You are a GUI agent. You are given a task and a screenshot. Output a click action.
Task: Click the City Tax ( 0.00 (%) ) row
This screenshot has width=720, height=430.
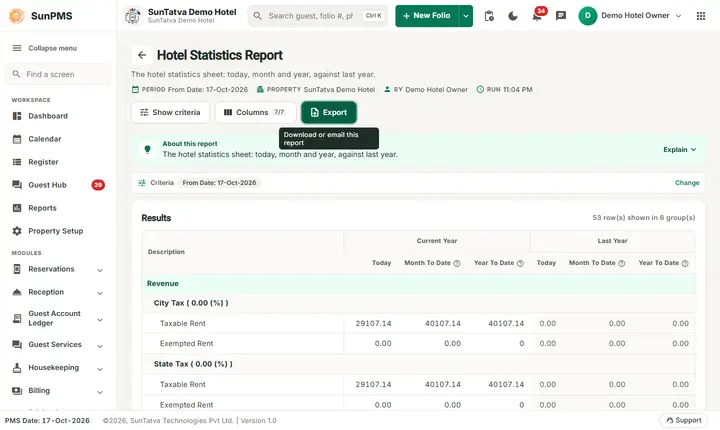(419, 303)
